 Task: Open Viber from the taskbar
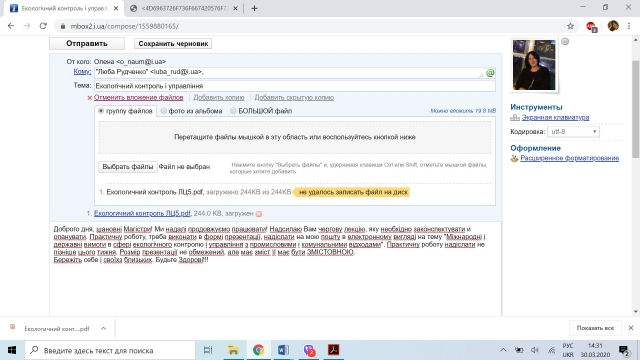(309, 350)
